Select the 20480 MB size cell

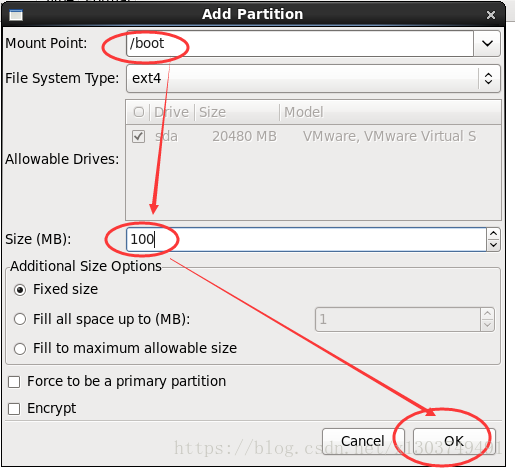pos(244,136)
